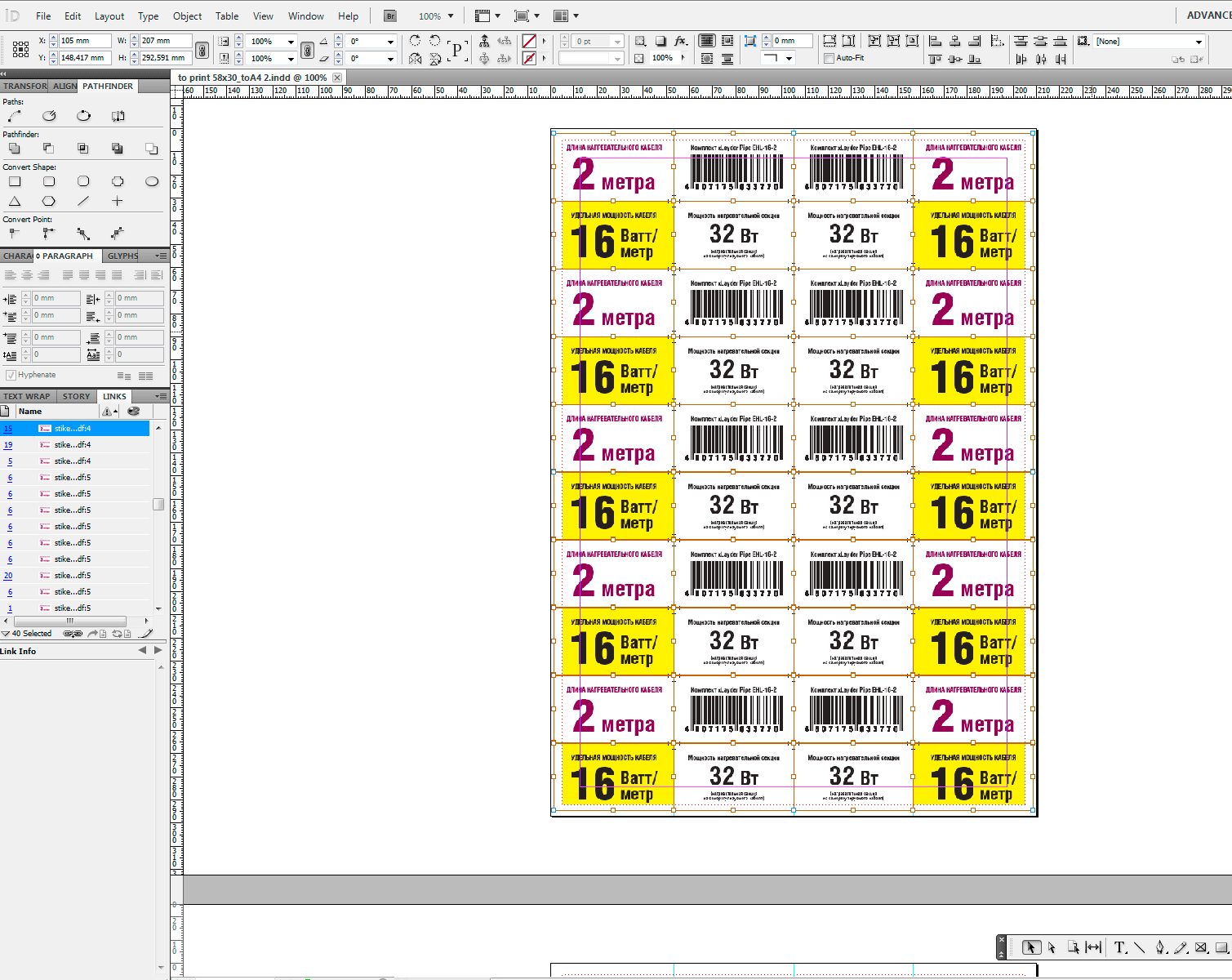Screen dimensions: 1232x980
Task: Click Distribute top edges icon
Action: point(1021,41)
